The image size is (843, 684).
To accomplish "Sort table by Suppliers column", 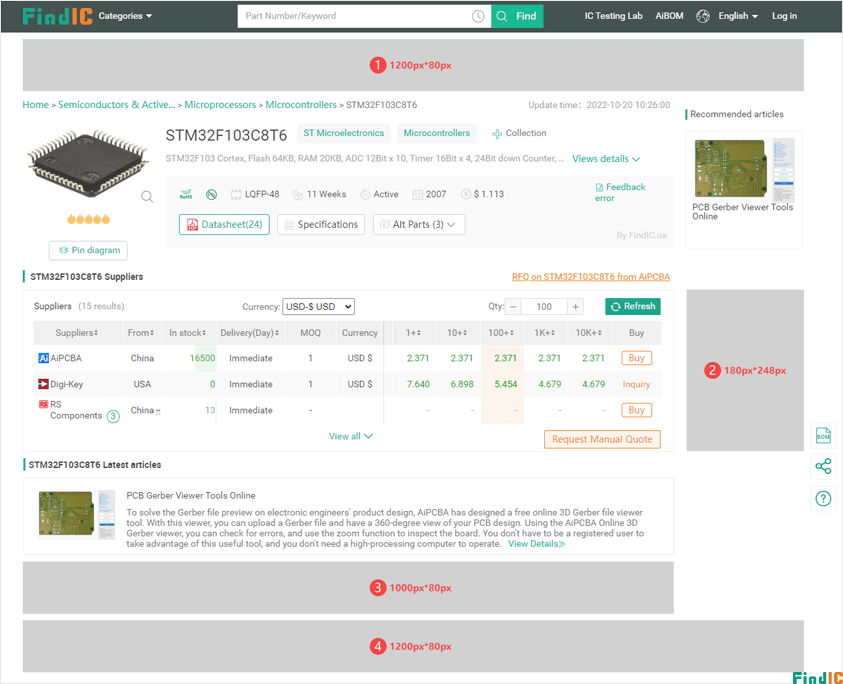I will pyautogui.click(x=77, y=333).
